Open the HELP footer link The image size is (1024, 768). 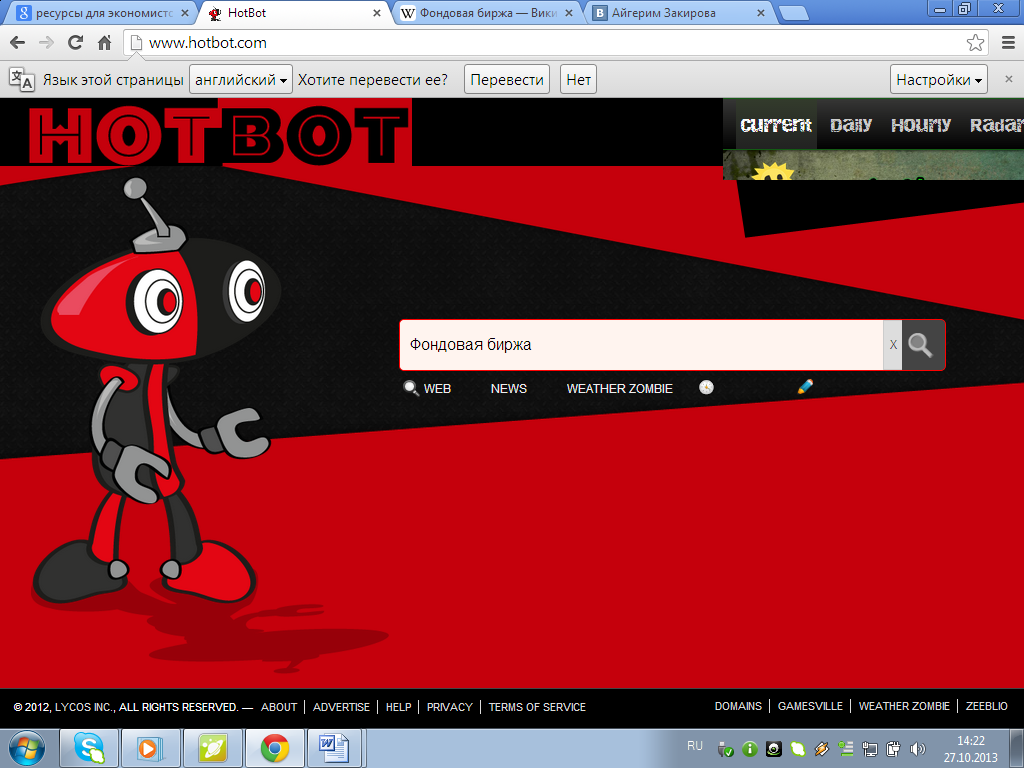pos(398,707)
